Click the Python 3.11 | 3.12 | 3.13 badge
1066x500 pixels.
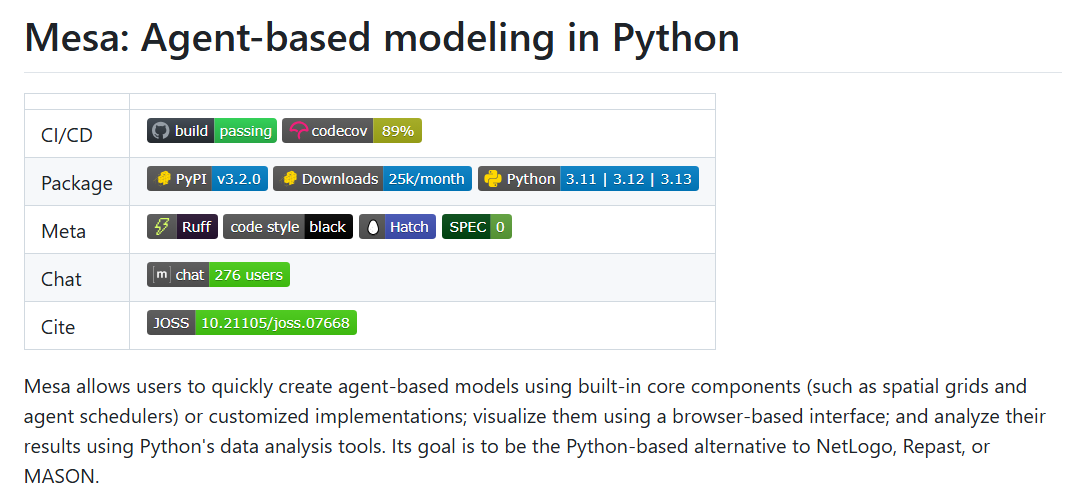click(x=588, y=179)
